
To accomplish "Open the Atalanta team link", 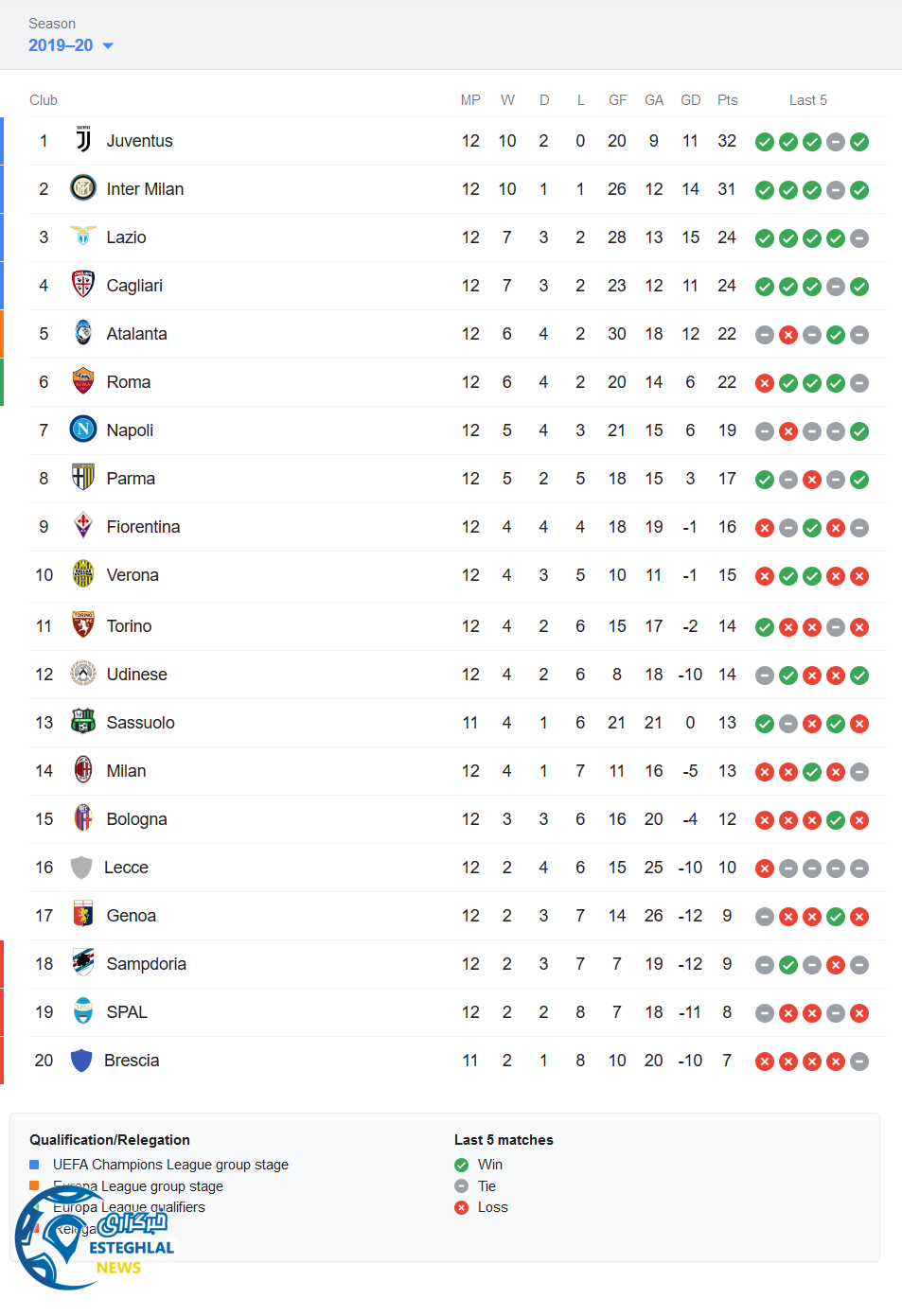I will coord(136,334).
